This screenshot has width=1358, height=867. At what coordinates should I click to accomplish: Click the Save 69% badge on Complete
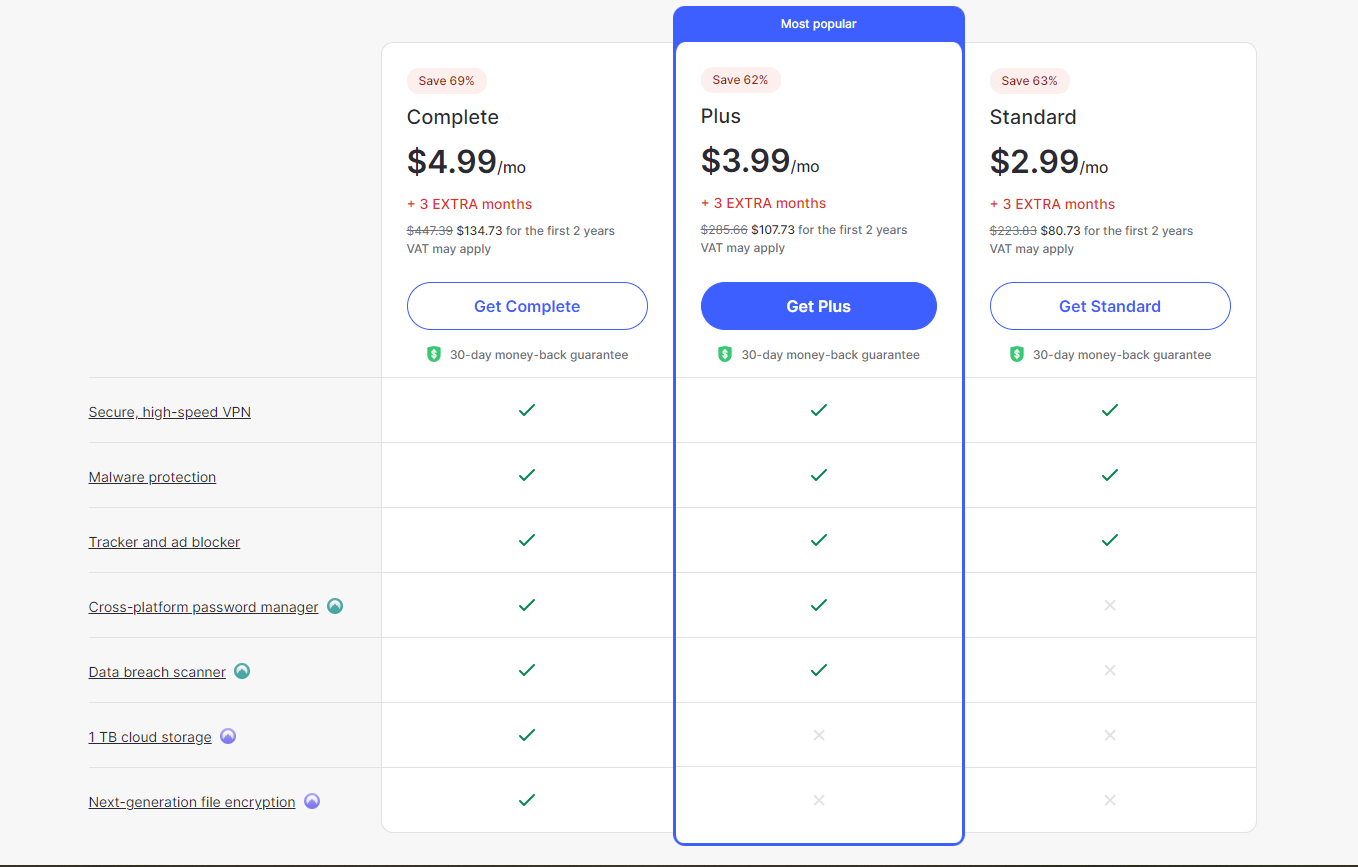pos(446,81)
